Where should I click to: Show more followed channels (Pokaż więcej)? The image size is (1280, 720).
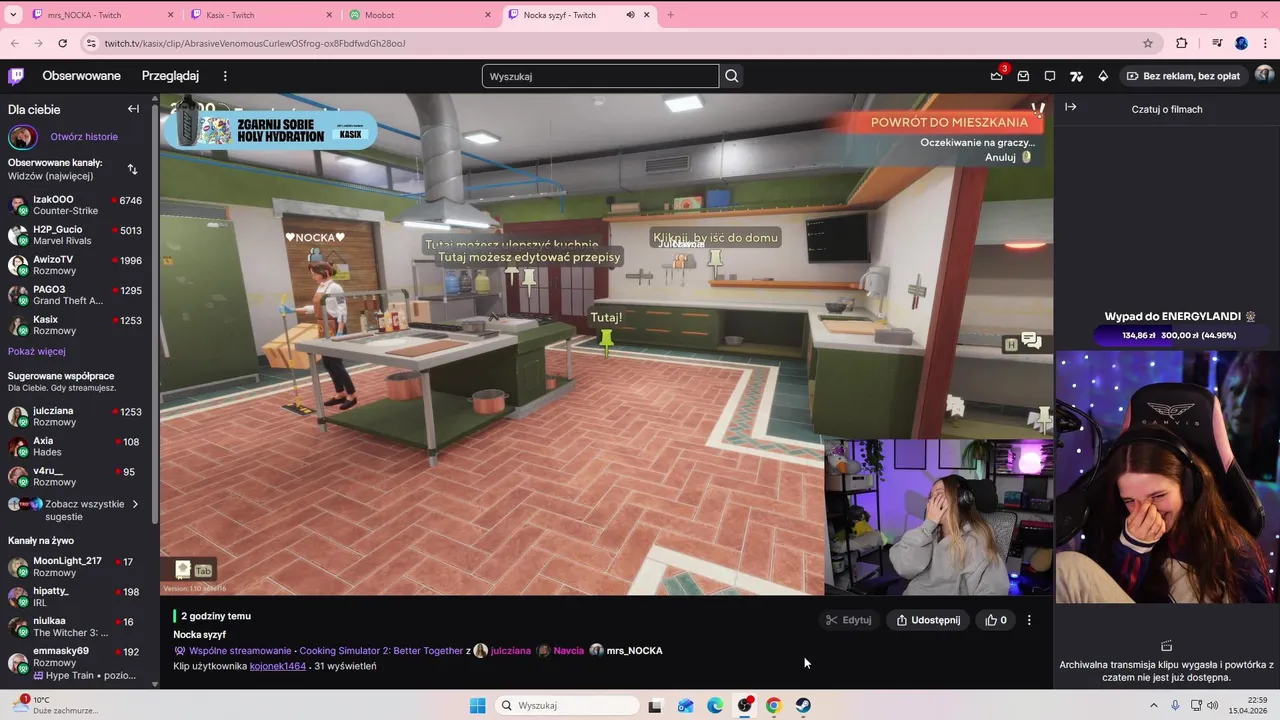(37, 351)
